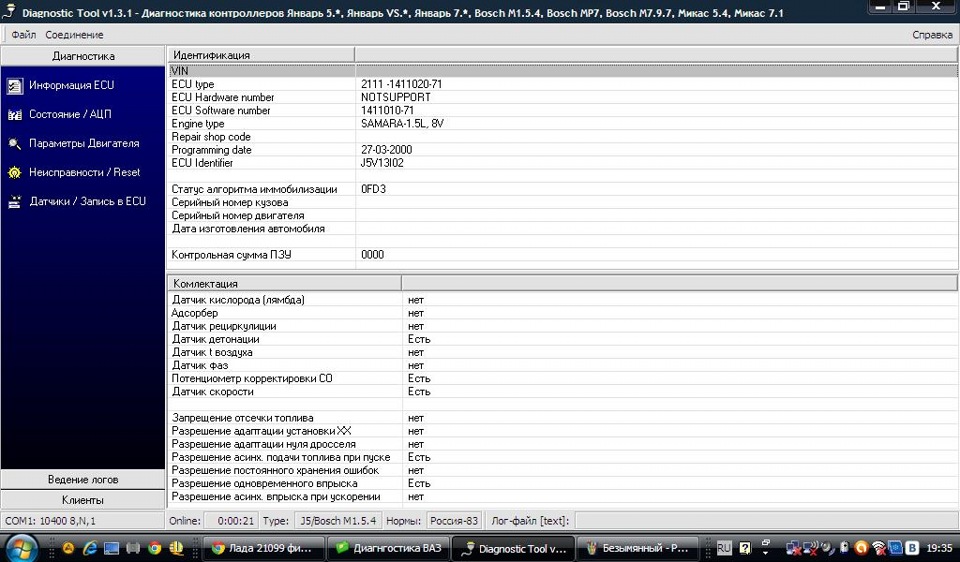Click the VK tray icon
Screen dimensions: 960x562
coord(912,548)
